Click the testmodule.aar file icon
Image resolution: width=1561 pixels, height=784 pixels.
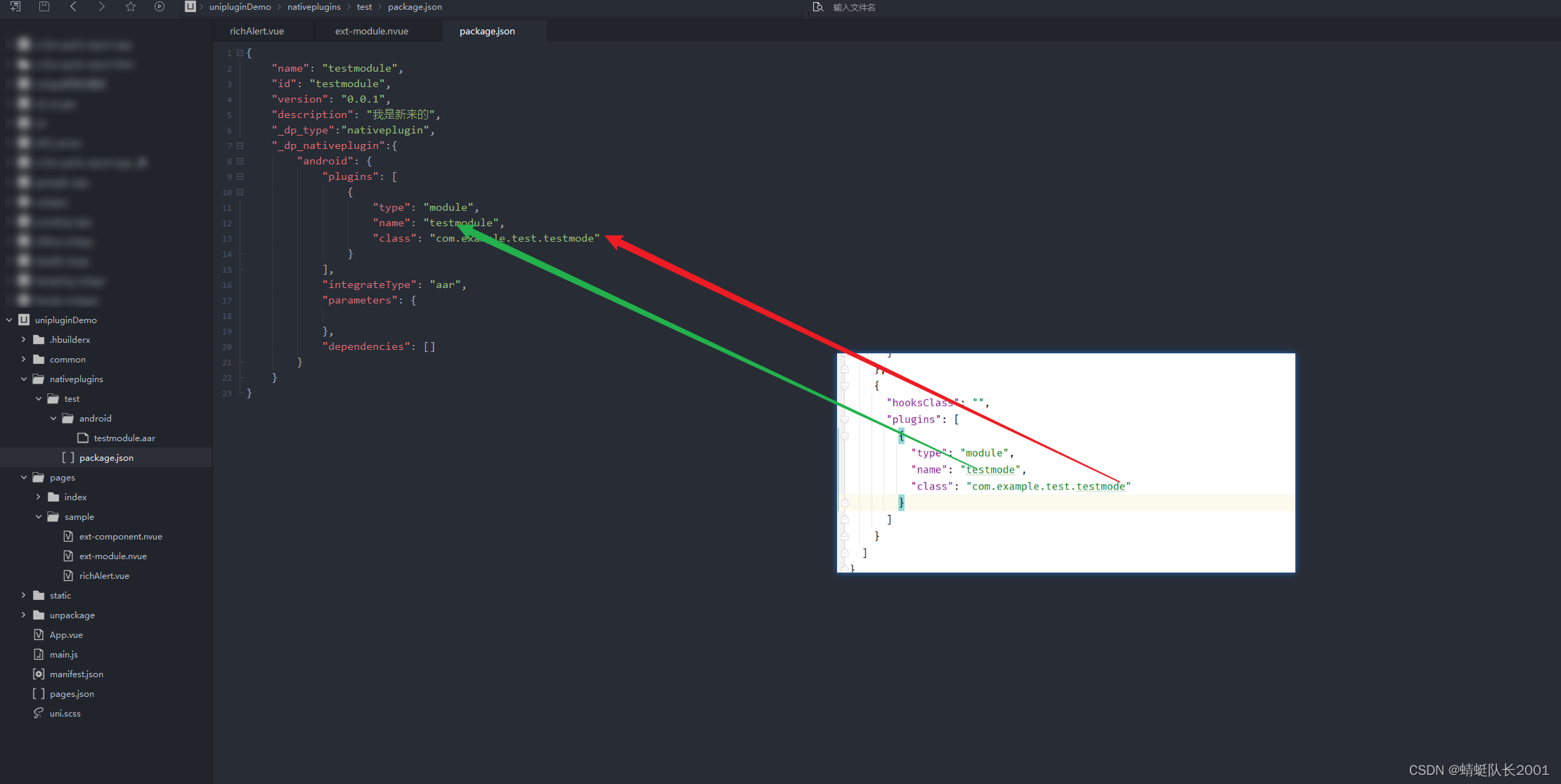coord(83,438)
